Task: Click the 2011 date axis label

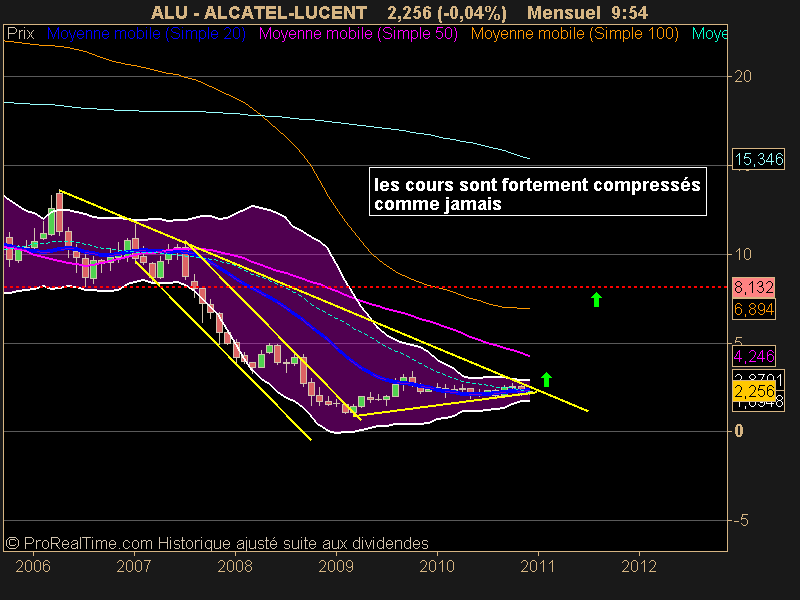Action: point(538,566)
